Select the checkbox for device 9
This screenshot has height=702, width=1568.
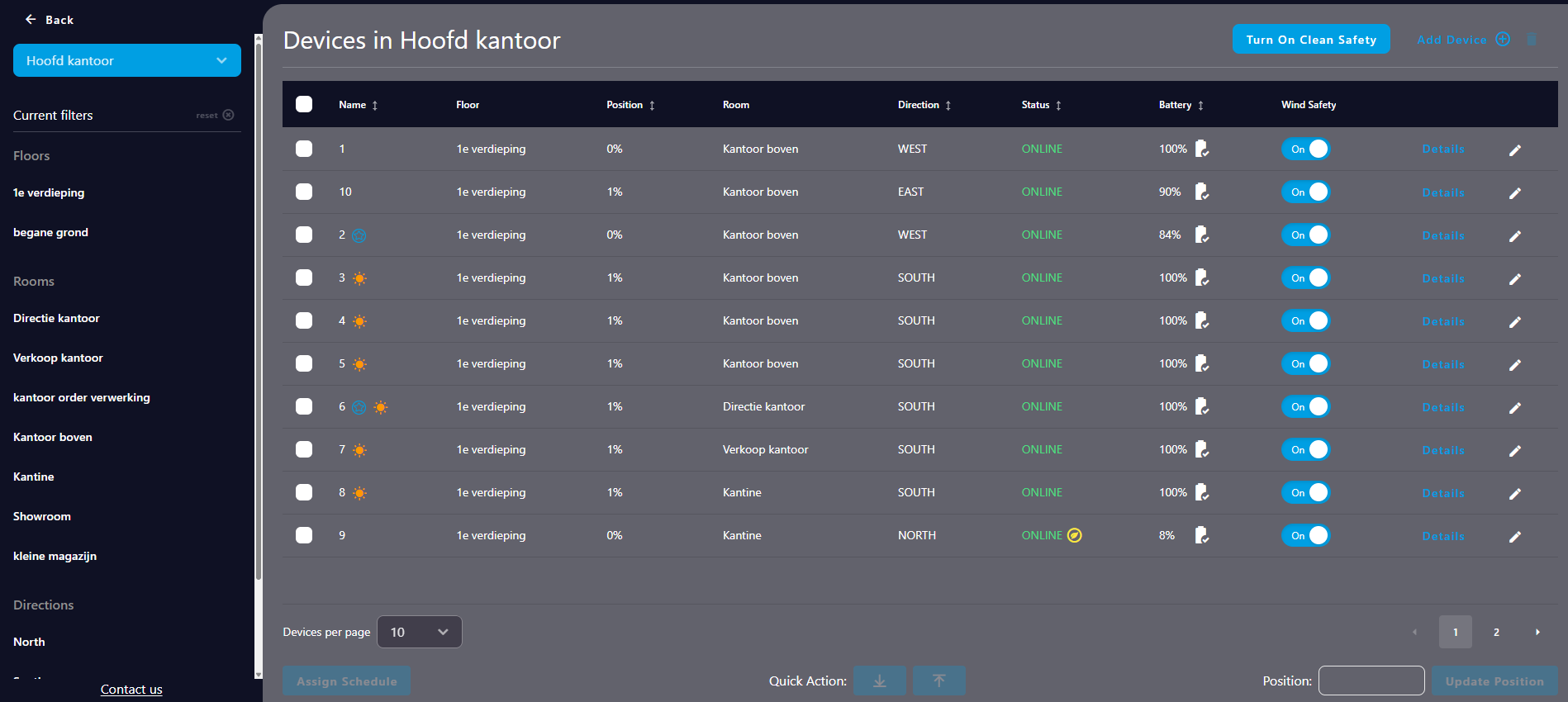(304, 535)
